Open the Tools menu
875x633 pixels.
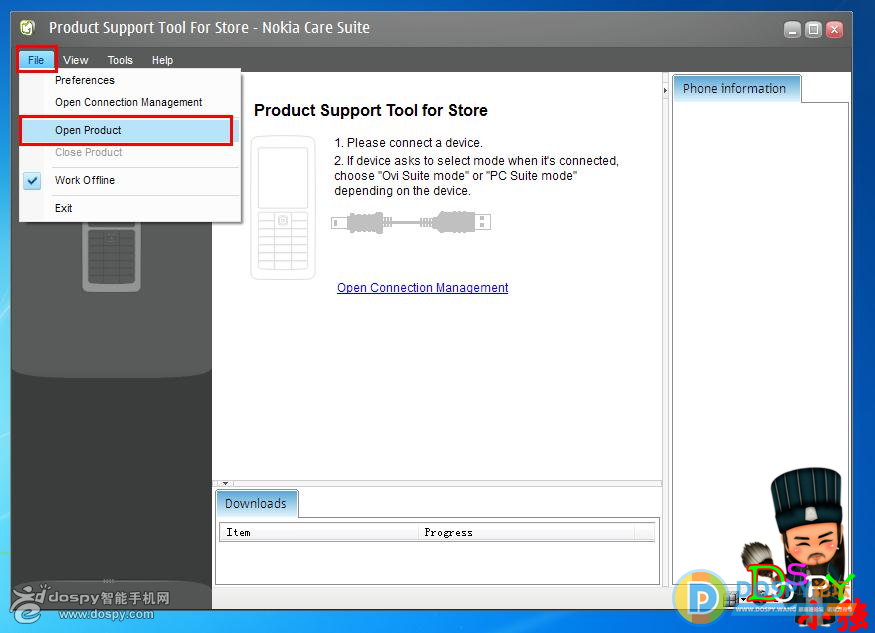point(120,60)
